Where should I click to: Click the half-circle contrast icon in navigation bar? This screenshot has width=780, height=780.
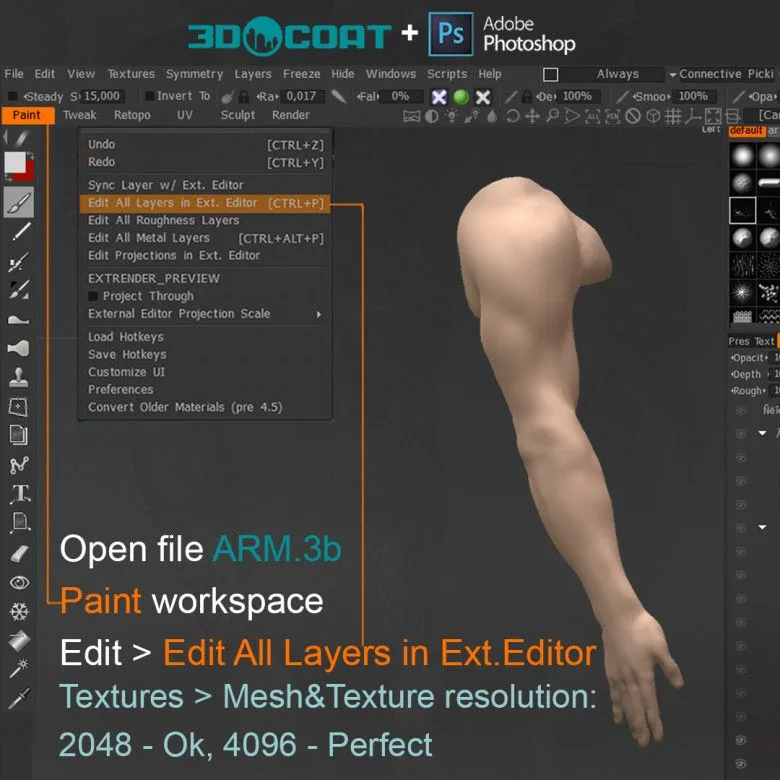tap(432, 116)
